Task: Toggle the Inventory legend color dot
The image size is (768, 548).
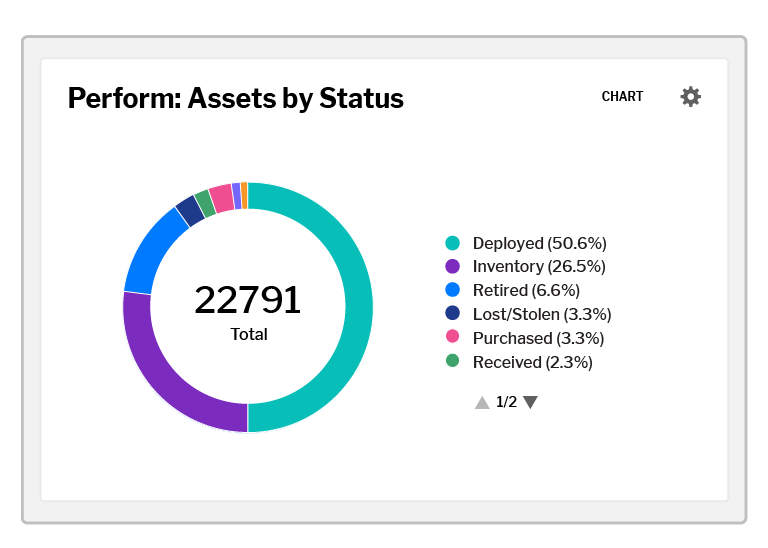Action: click(453, 266)
